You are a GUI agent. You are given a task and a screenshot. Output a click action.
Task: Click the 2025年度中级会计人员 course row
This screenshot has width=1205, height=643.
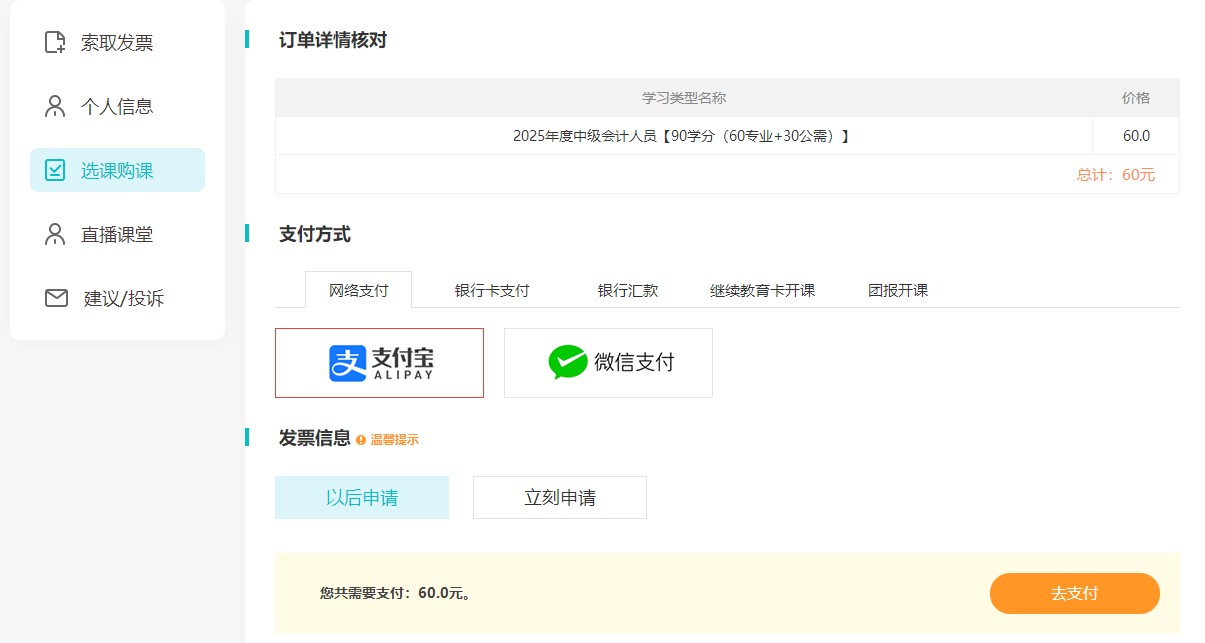coord(683,135)
